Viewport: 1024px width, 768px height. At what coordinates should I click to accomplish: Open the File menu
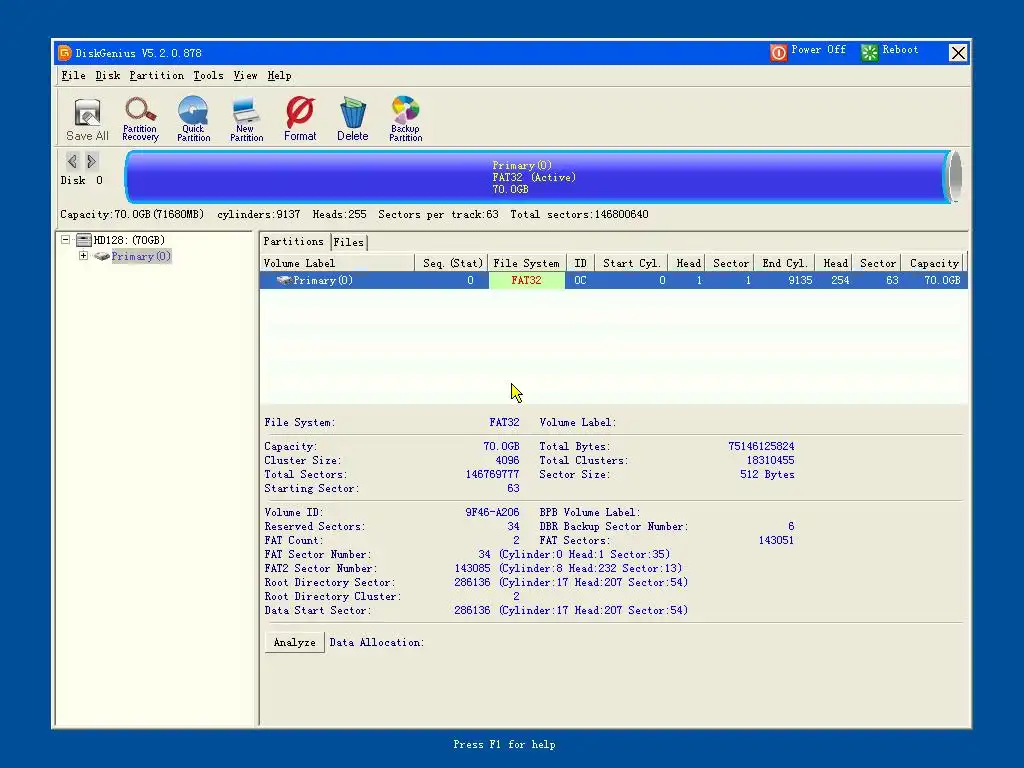click(74, 76)
